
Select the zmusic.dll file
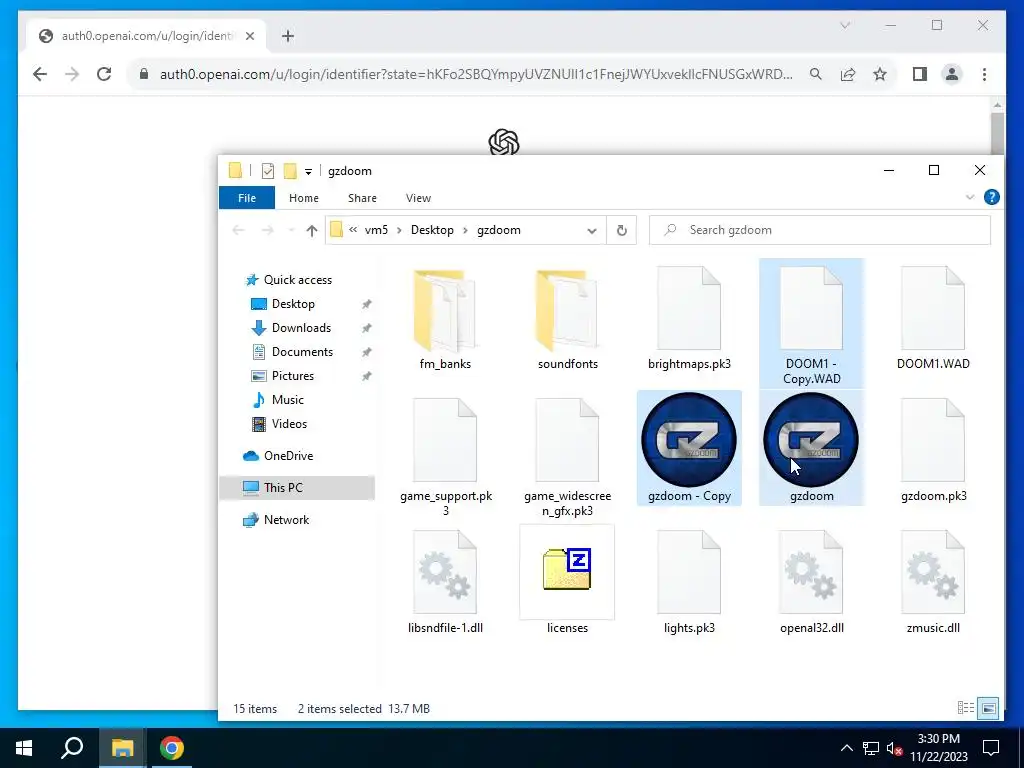[933, 581]
